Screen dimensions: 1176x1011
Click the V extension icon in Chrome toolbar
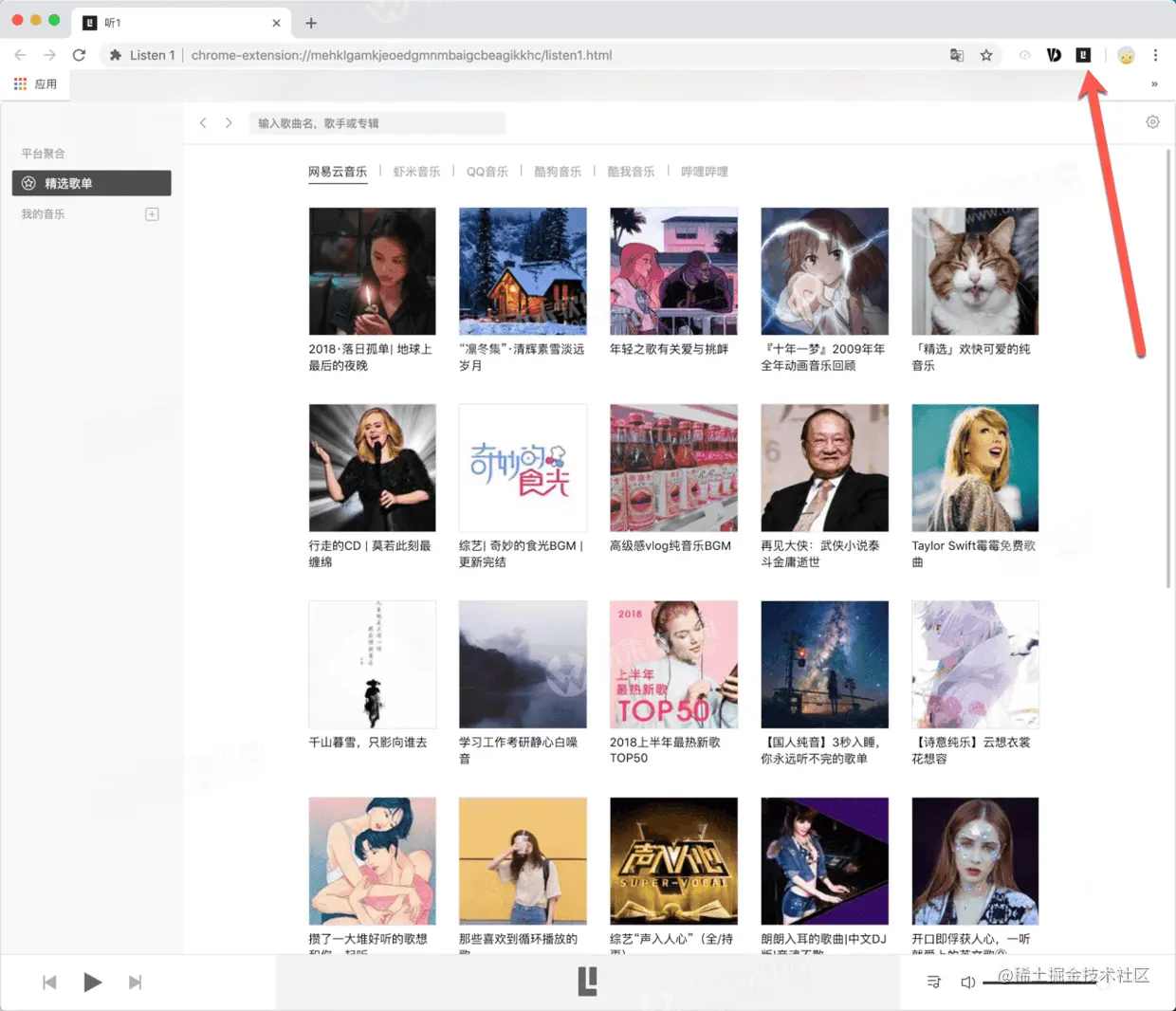click(x=1054, y=55)
